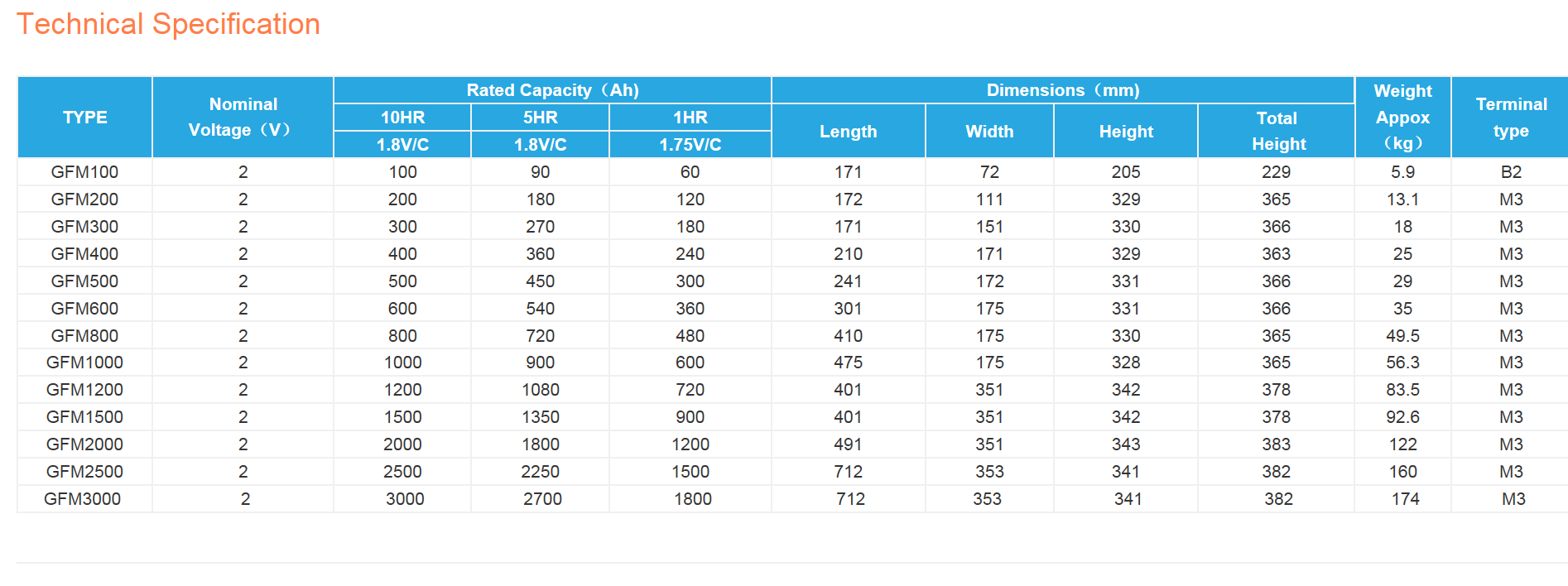Screen dimensions: 1568x586
Task: Click the Rated Capacity (Ah) header
Action: tap(552, 90)
